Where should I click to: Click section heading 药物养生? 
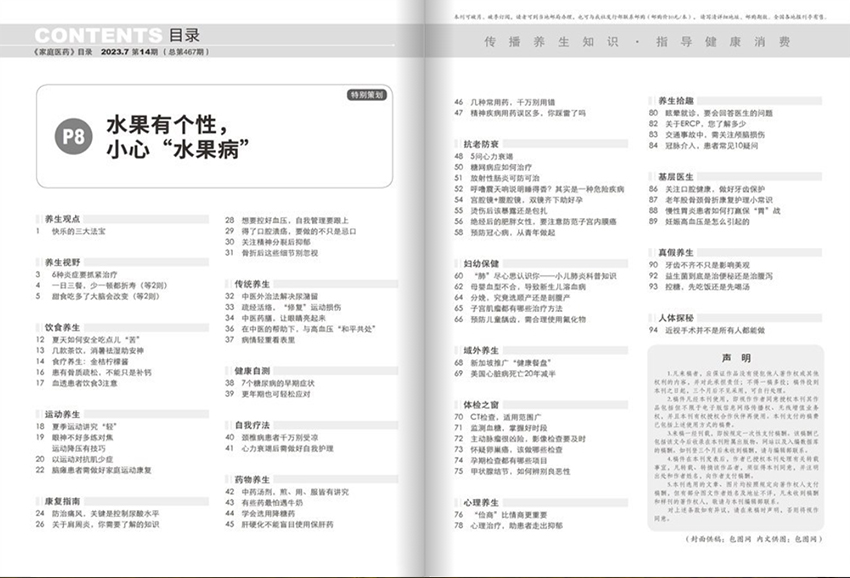coord(253,479)
